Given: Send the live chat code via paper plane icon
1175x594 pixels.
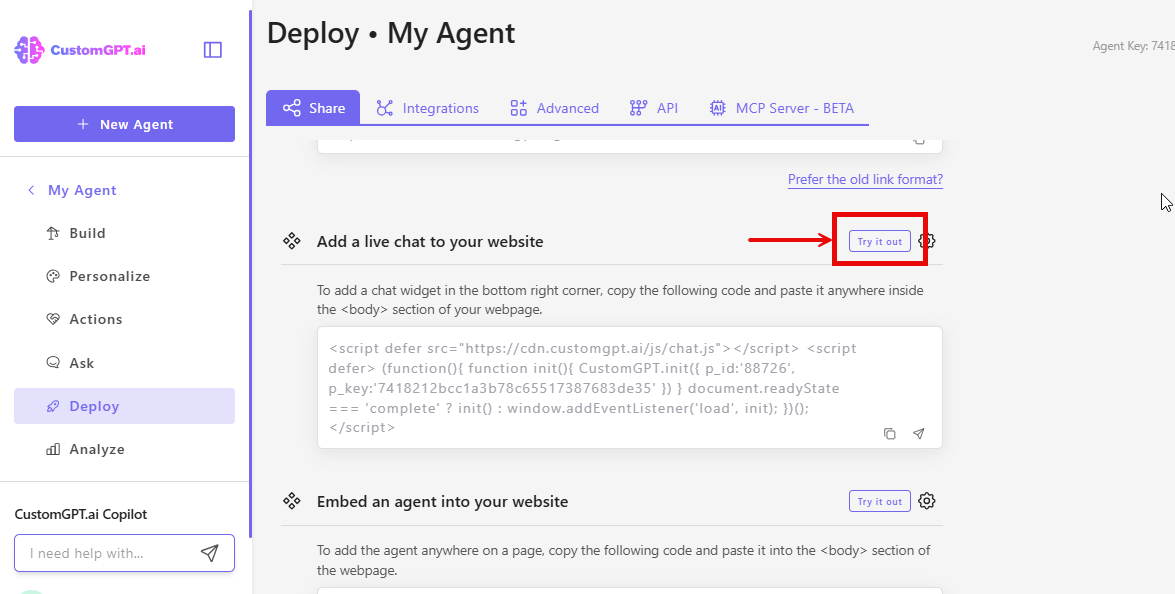Looking at the screenshot, I should tap(919, 434).
